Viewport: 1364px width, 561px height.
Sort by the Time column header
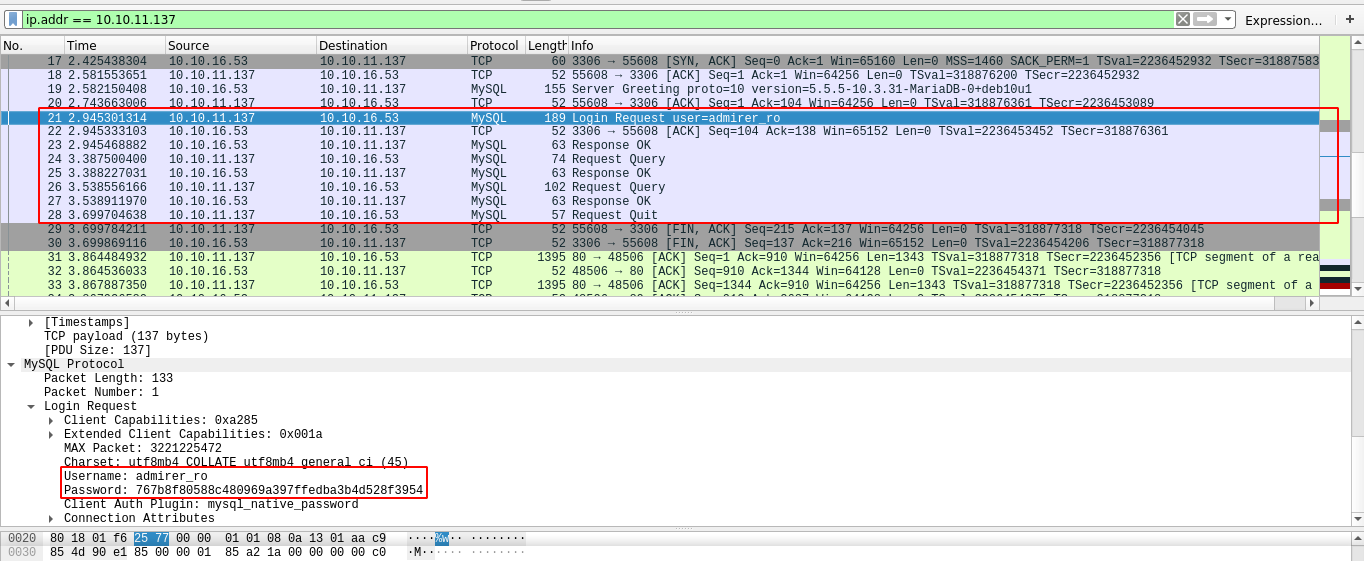click(113, 45)
